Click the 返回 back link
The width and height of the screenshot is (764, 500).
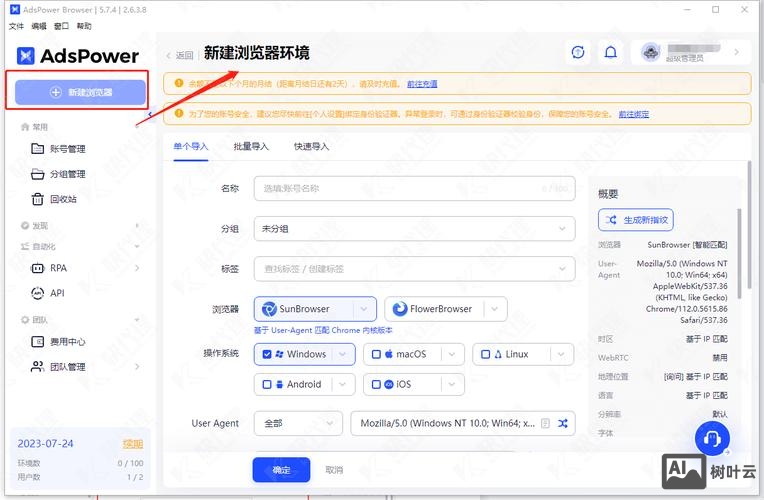[180, 55]
